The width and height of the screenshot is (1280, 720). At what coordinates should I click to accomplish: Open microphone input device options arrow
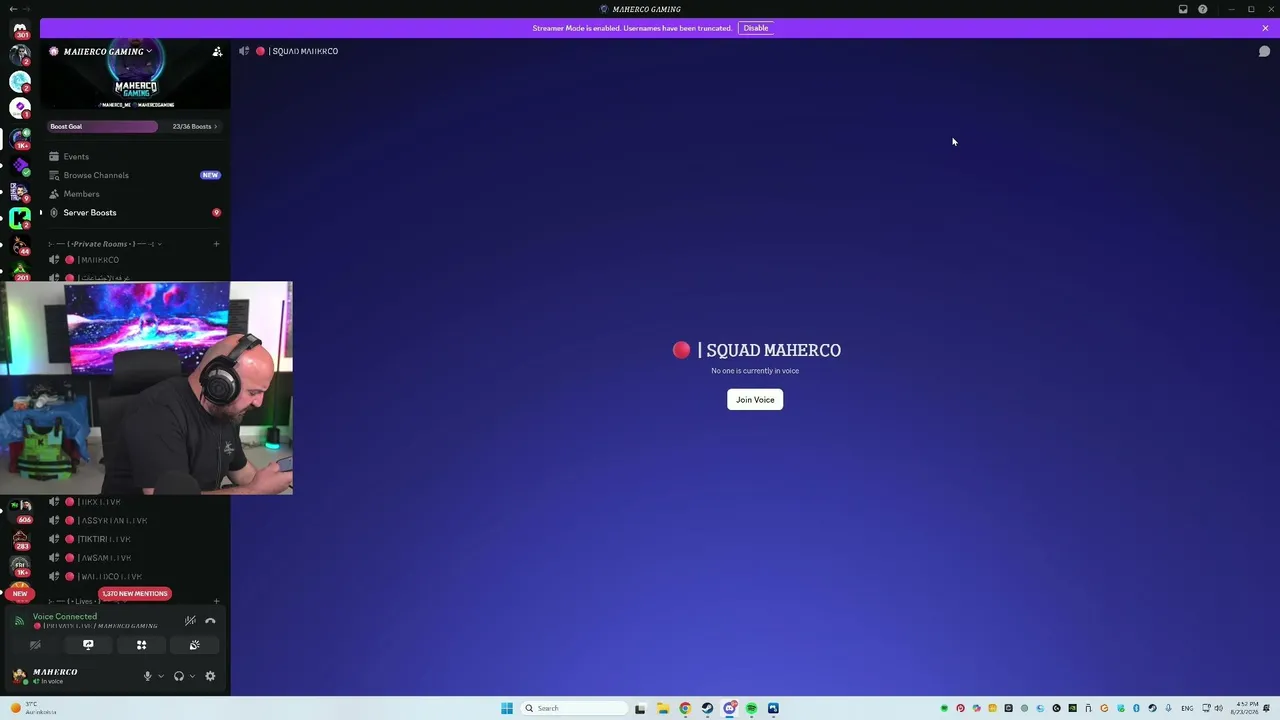[x=160, y=676]
